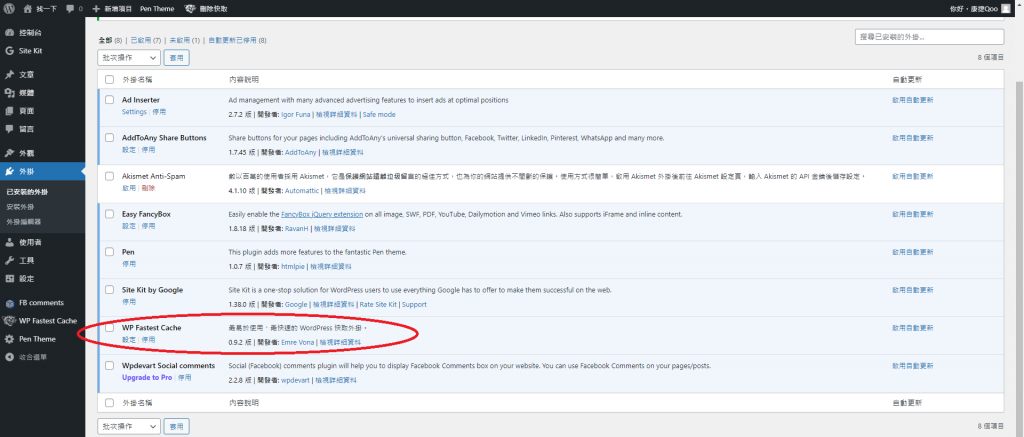Image resolution: width=1024 pixels, height=437 pixels.
Task: Click the Posts pushpin icon in sidebar
Action: [9, 74]
